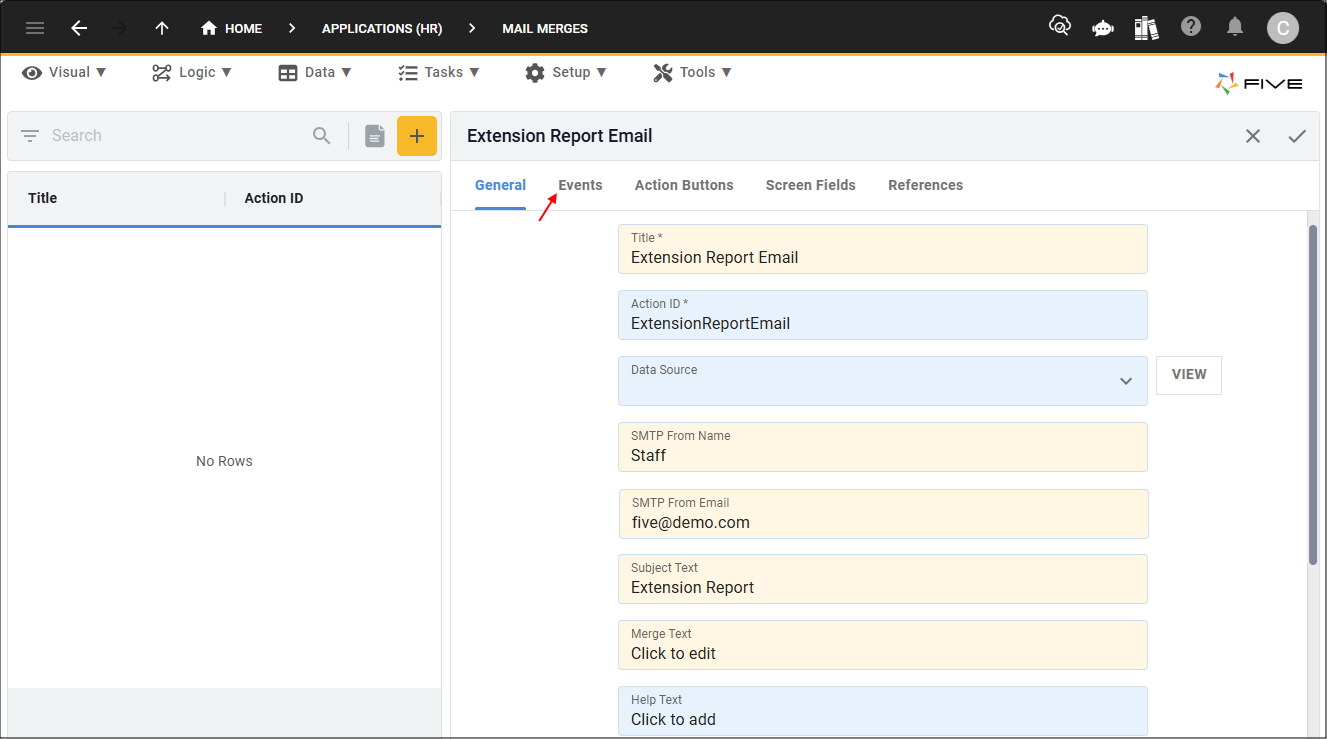The height and width of the screenshot is (739, 1327).
Task: Go to APPLICATIONS (HR) breadcrumb
Action: [382, 28]
